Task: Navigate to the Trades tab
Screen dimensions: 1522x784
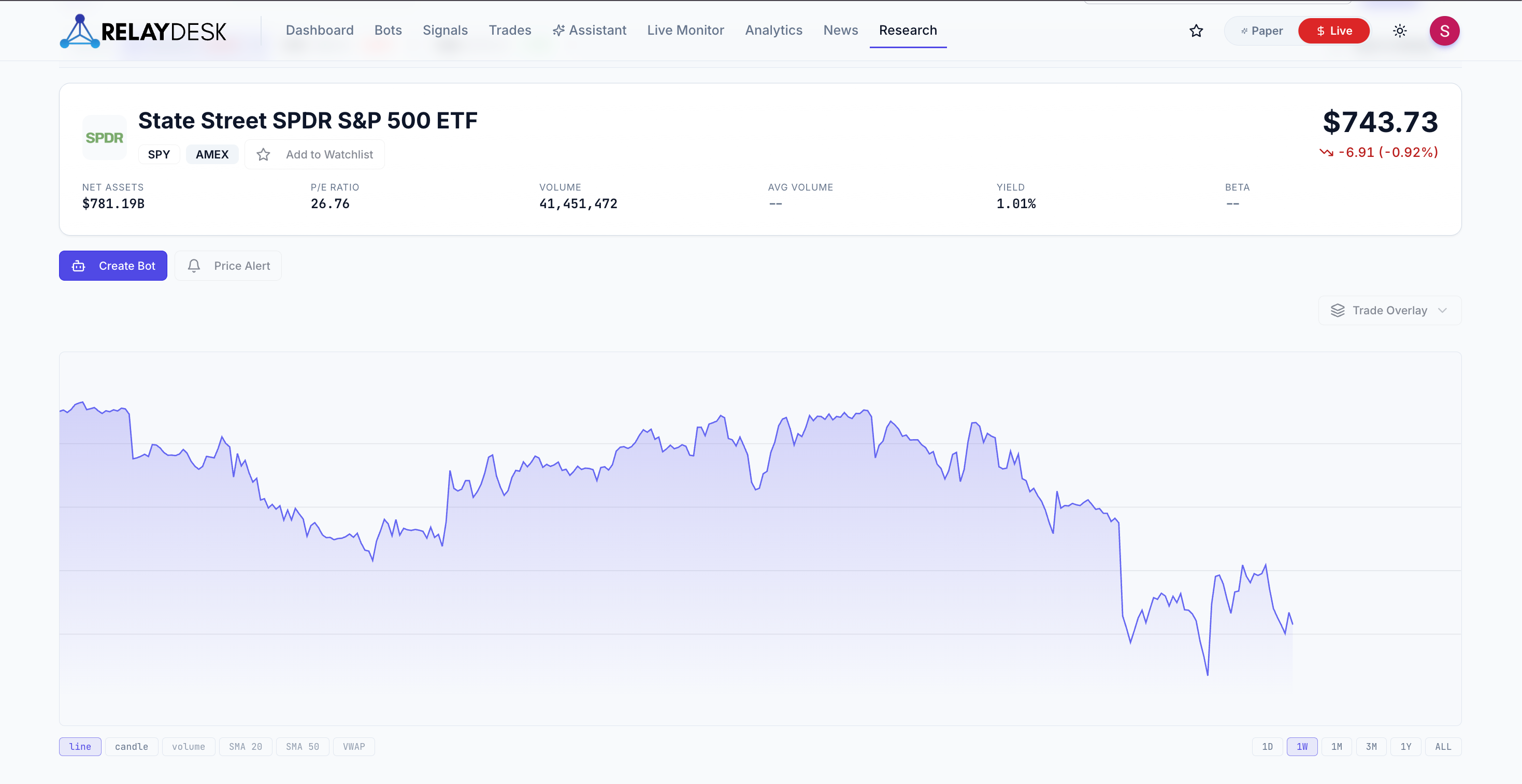Action: point(510,30)
